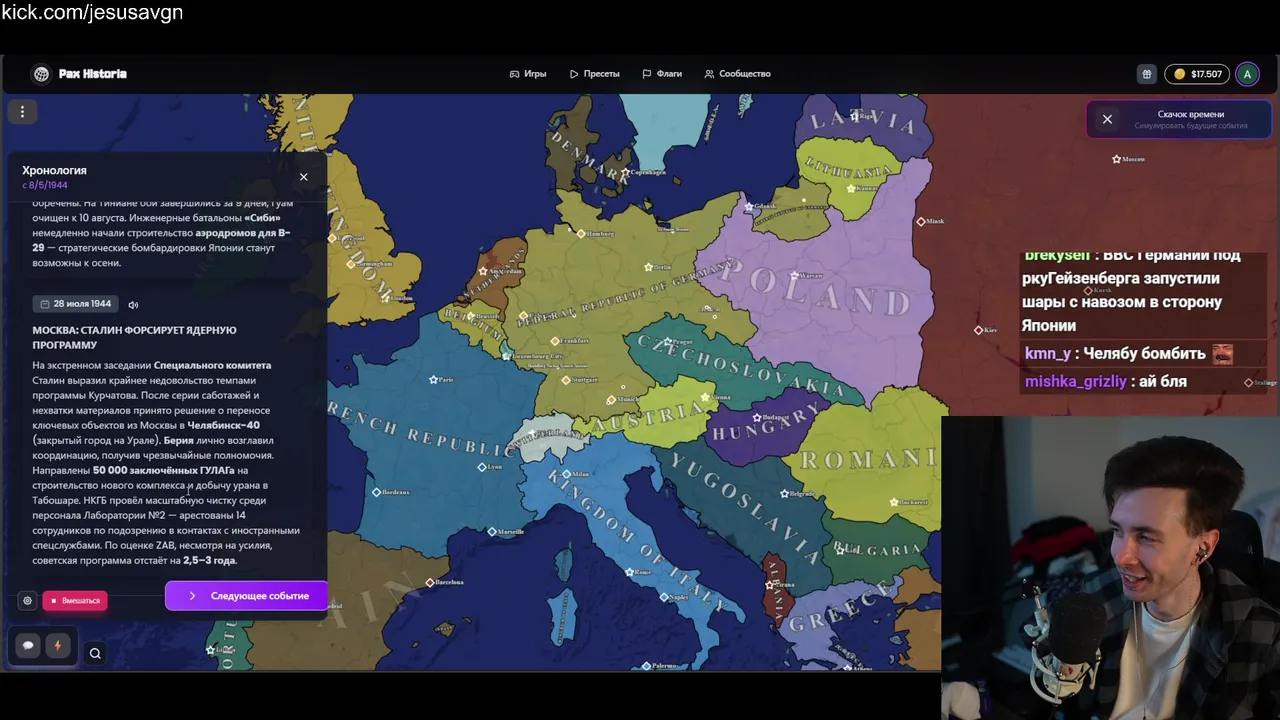
Task: Select the Amsterdam capital star
Action: [483, 271]
